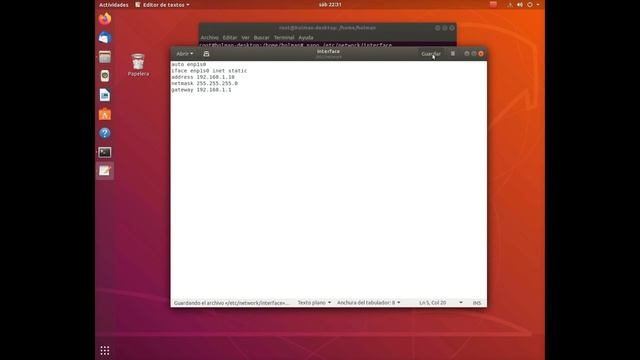The image size is (640, 360).
Task: Click the line 'iface enp1s0 inet static'
Action: (209, 71)
